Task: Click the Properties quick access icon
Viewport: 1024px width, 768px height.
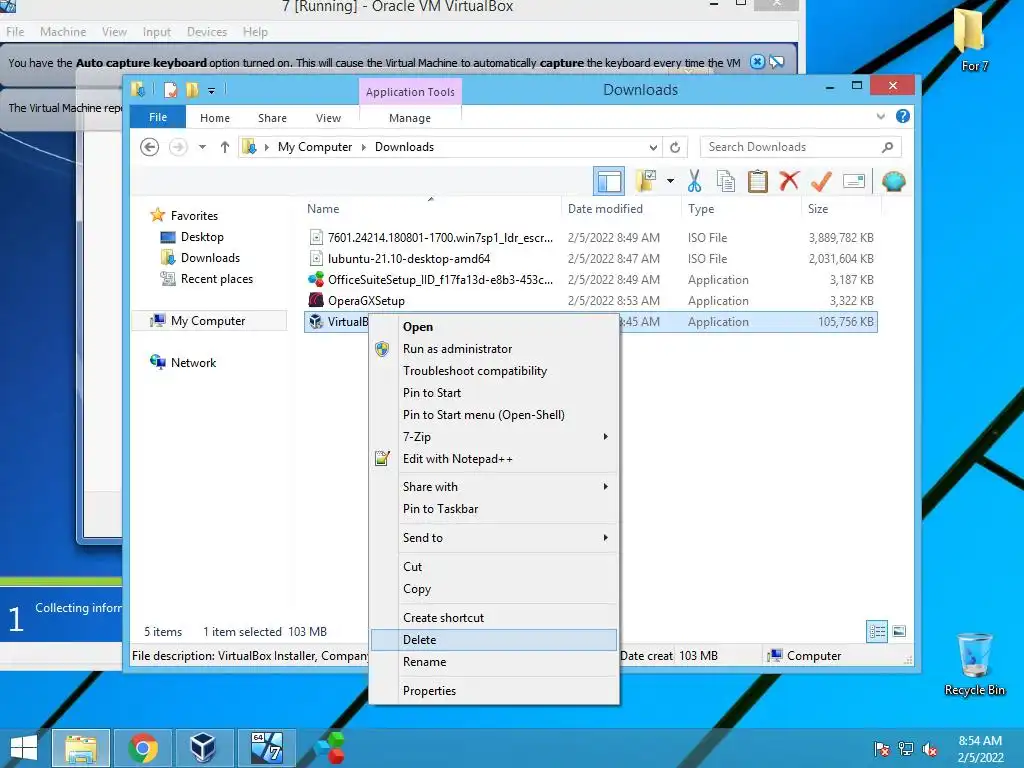Action: (x=170, y=89)
